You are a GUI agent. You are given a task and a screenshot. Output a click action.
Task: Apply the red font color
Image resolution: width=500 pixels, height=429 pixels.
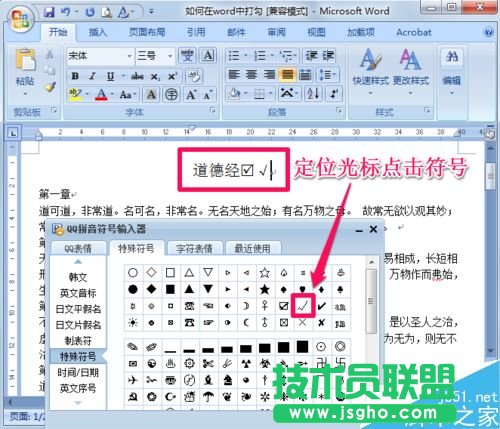coord(101,95)
